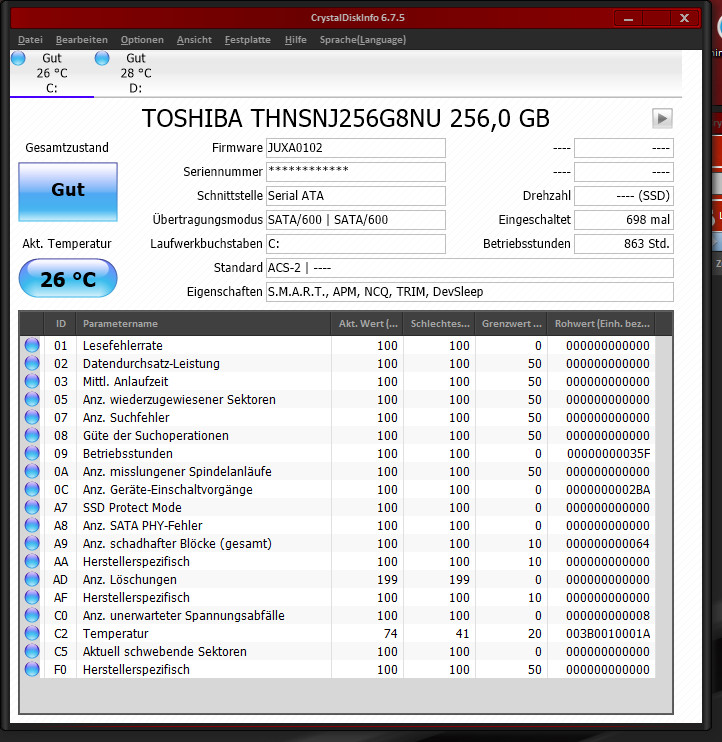This screenshot has width=722, height=742.
Task: Open the Datei menu
Action: click(30, 40)
